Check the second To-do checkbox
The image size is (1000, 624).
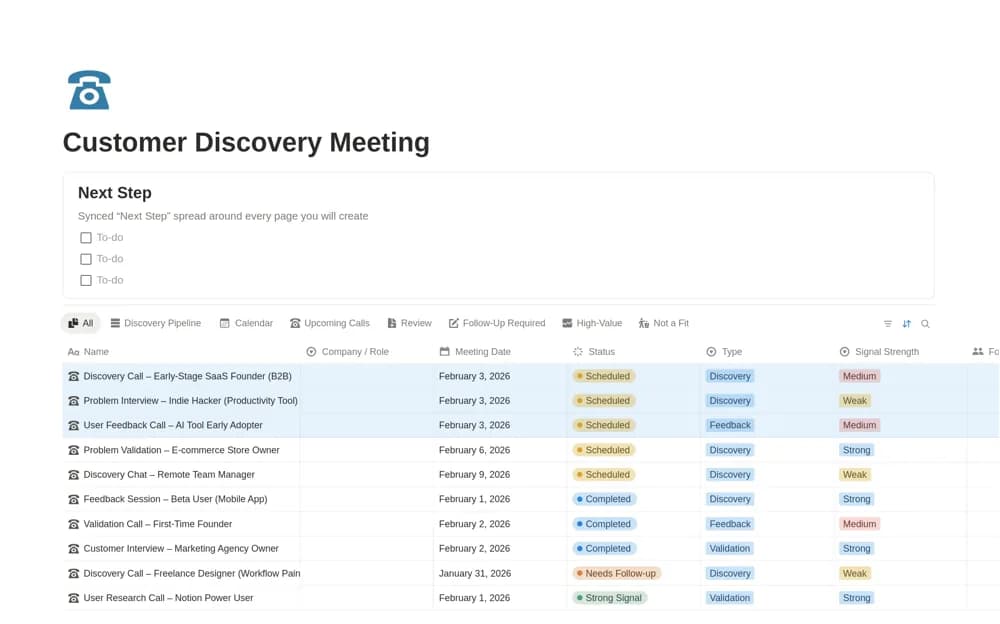(x=85, y=259)
